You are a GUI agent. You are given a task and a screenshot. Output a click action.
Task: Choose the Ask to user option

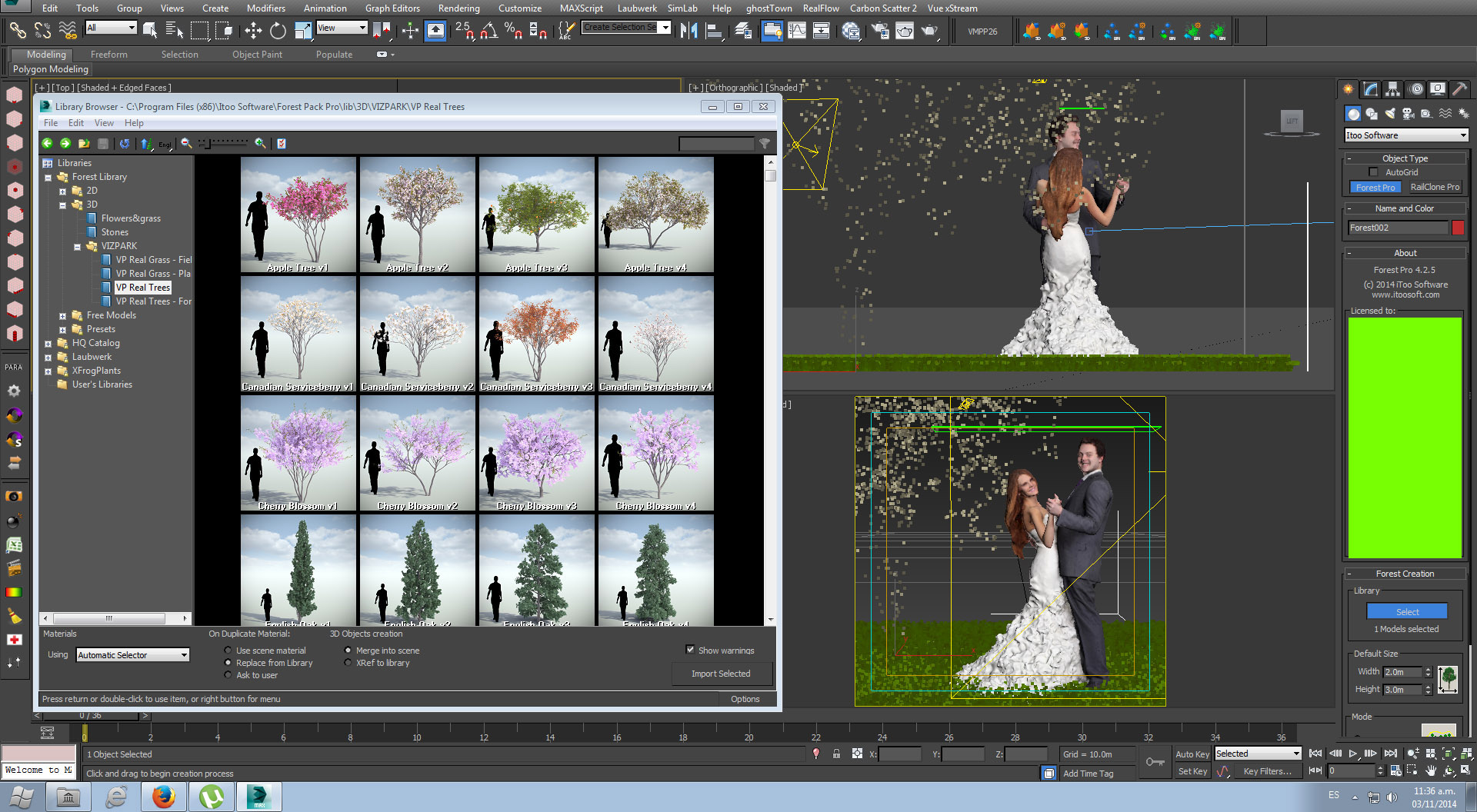point(228,675)
